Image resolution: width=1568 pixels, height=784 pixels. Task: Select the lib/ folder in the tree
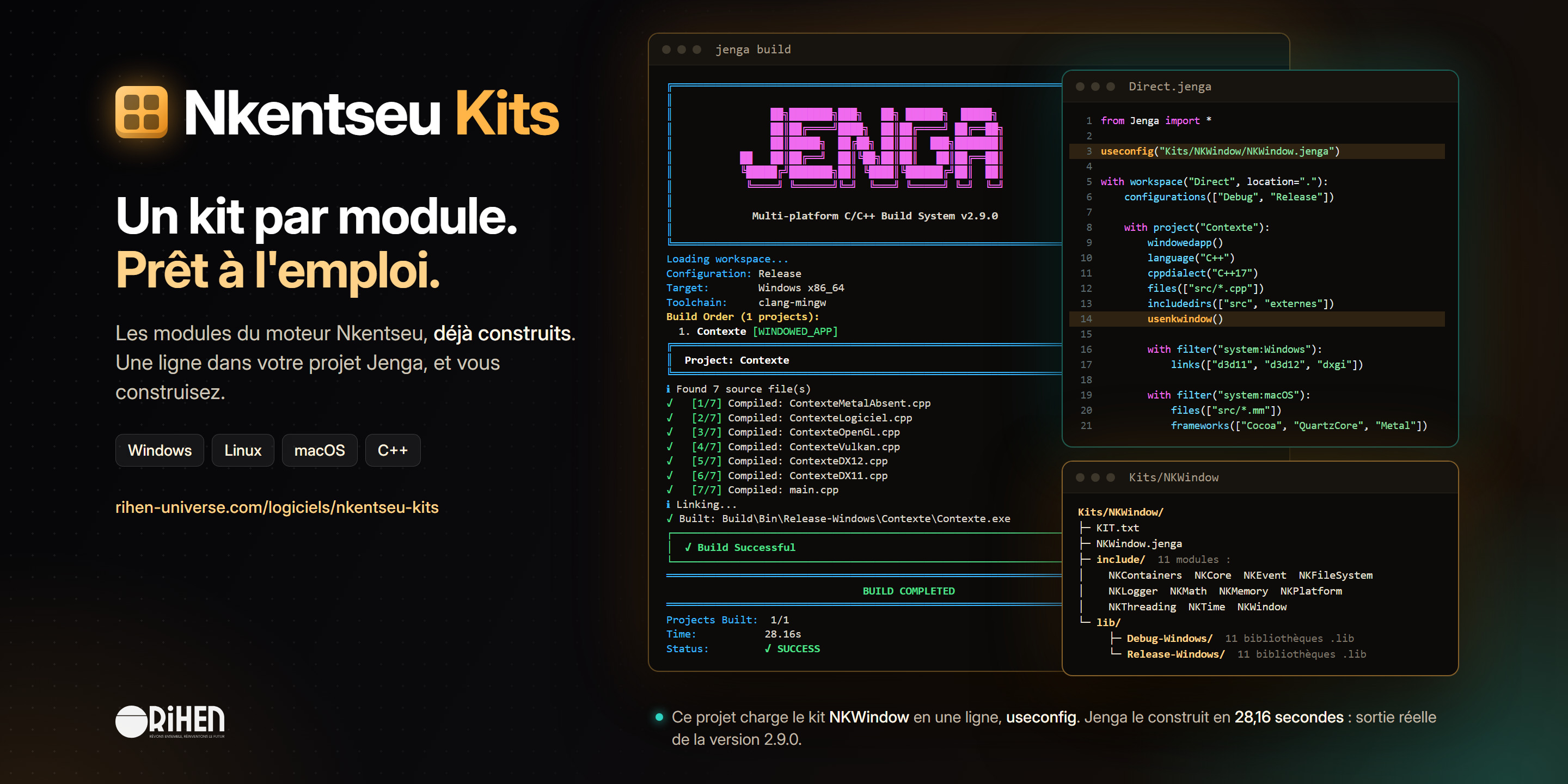point(1108,623)
